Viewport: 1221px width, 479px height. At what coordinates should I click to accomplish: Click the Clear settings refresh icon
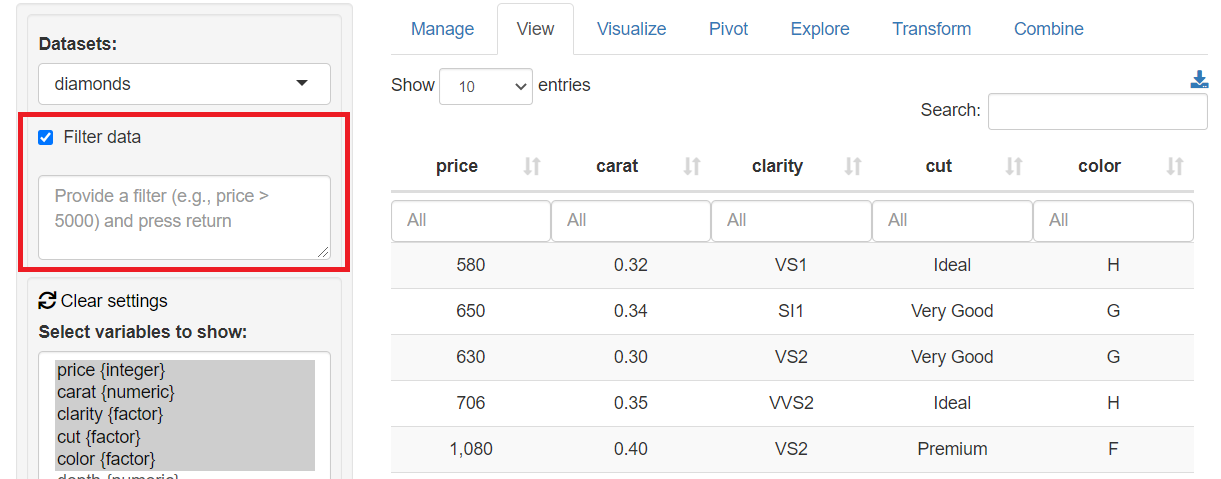pyautogui.click(x=47, y=300)
